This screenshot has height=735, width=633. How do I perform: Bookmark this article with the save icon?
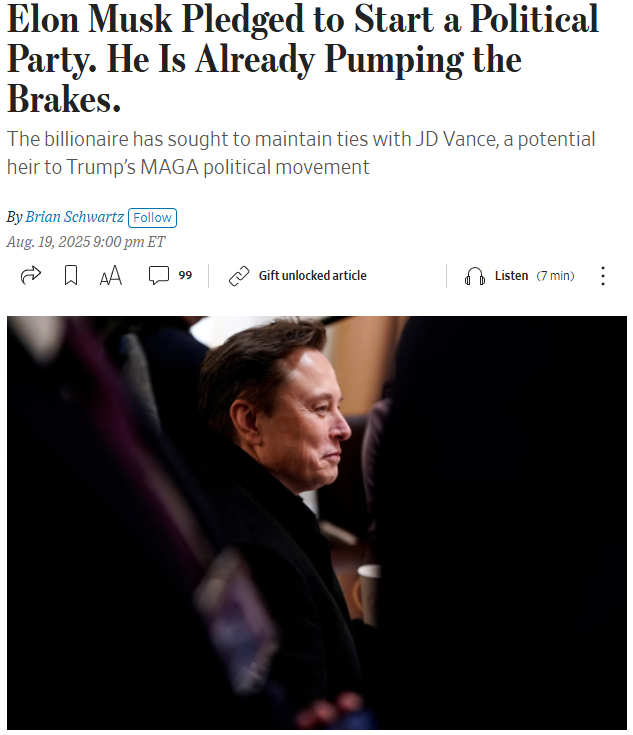tap(71, 276)
